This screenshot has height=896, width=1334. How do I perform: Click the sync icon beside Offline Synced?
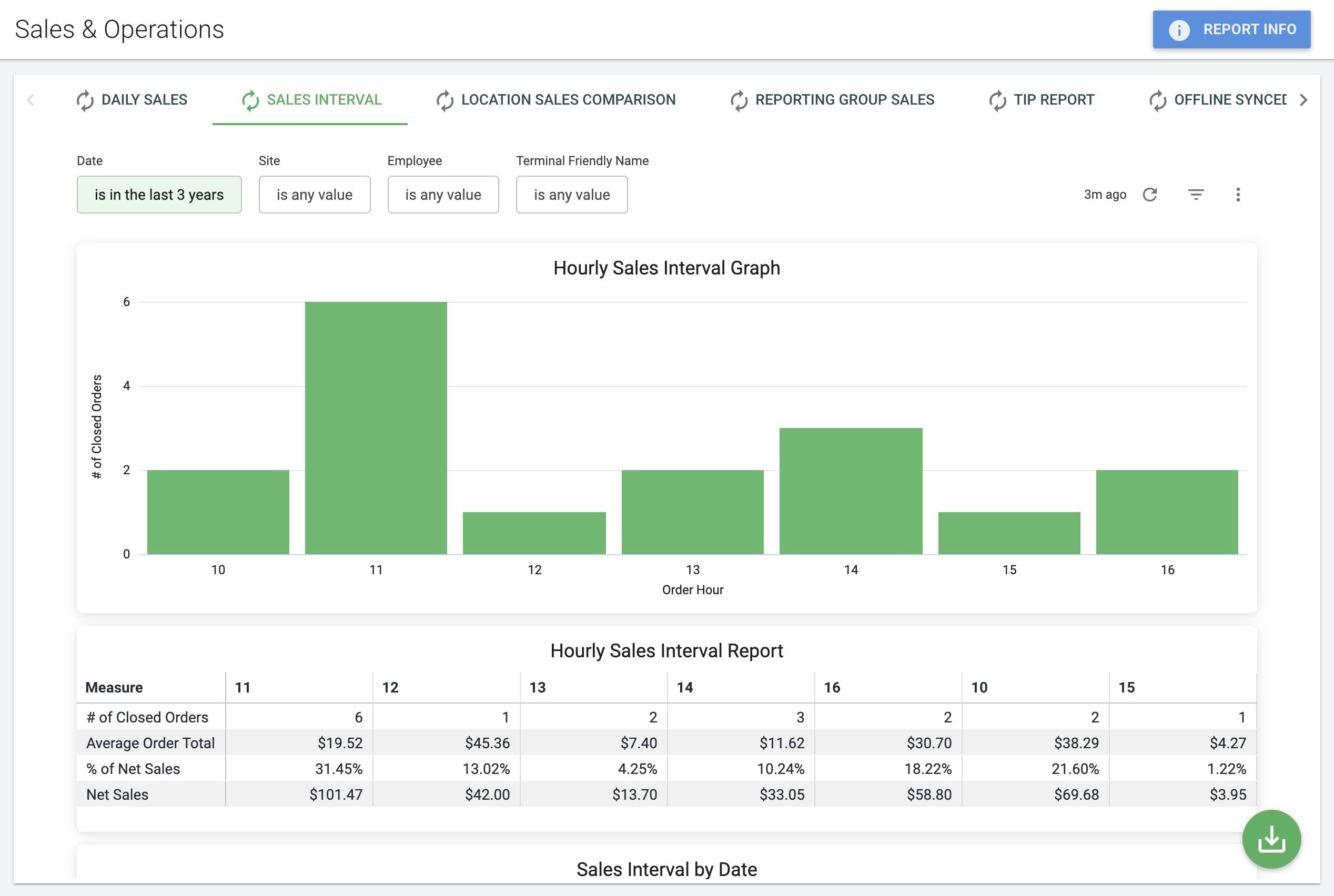point(1157,100)
